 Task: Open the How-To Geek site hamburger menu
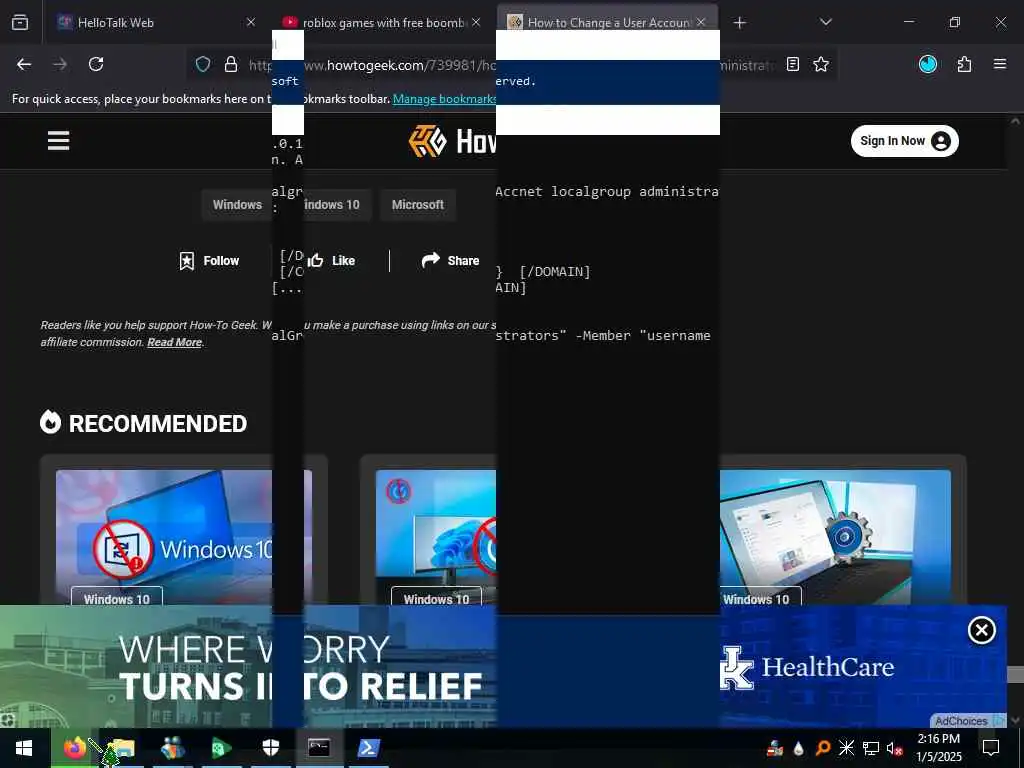coord(58,140)
